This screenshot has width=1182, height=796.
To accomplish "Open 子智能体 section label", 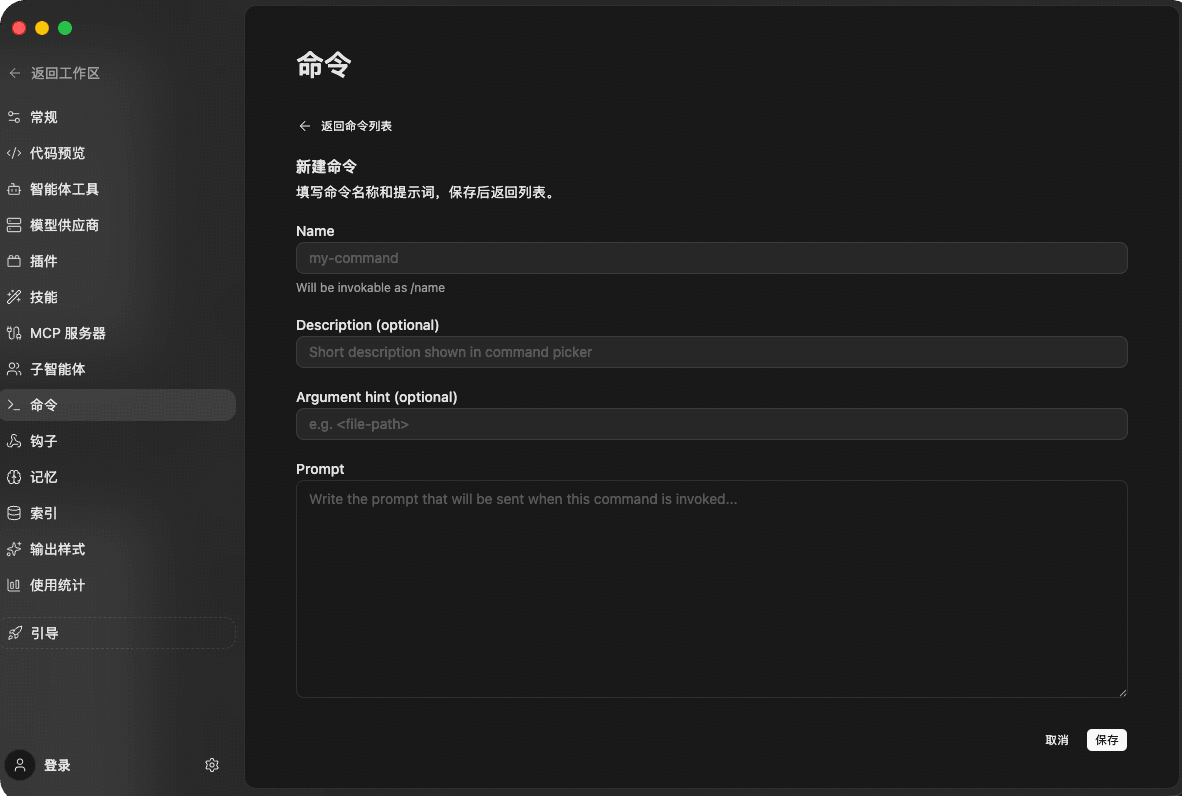I will pyautogui.click(x=58, y=369).
